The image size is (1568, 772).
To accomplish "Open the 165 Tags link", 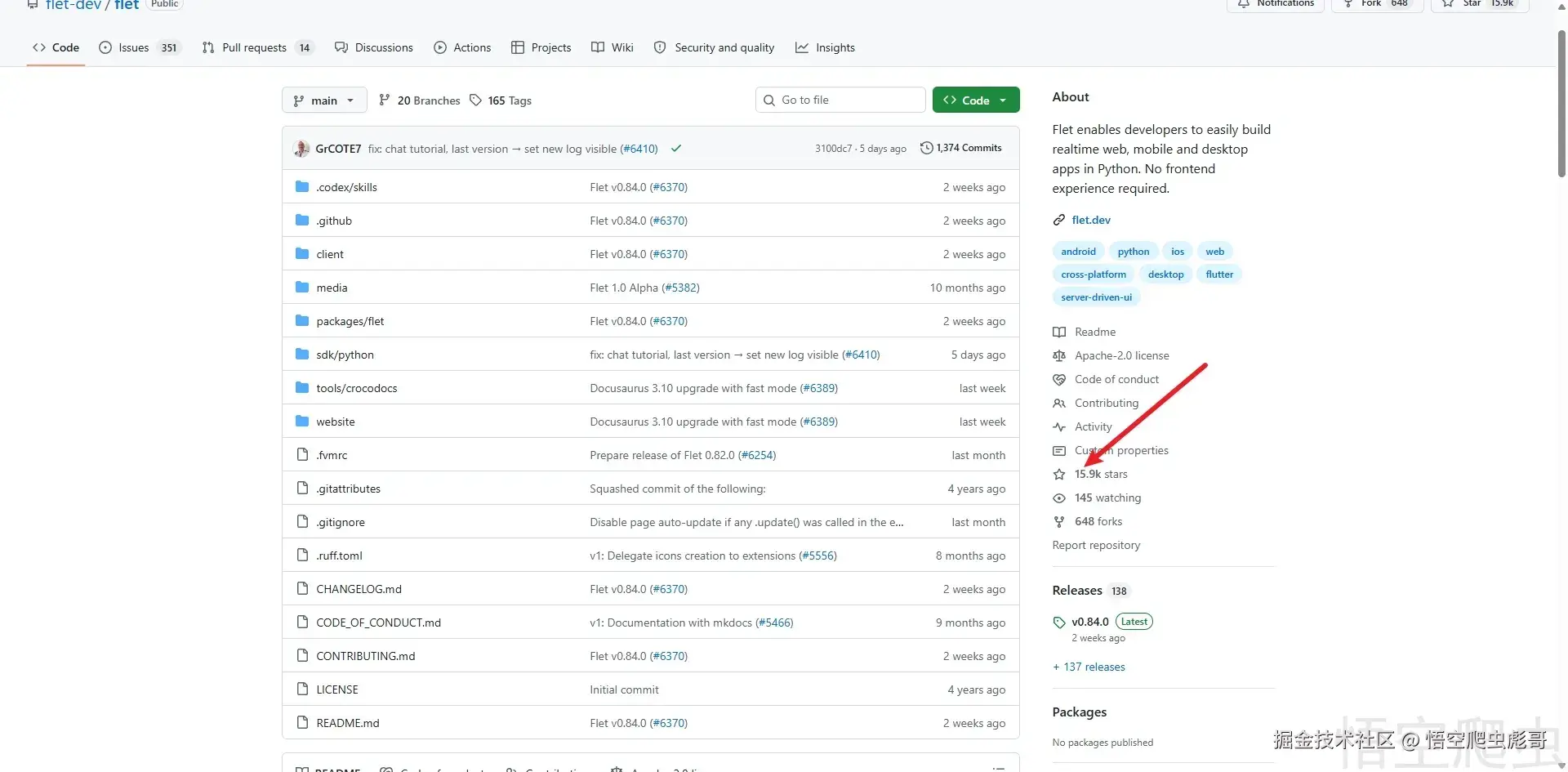I will (x=501, y=100).
